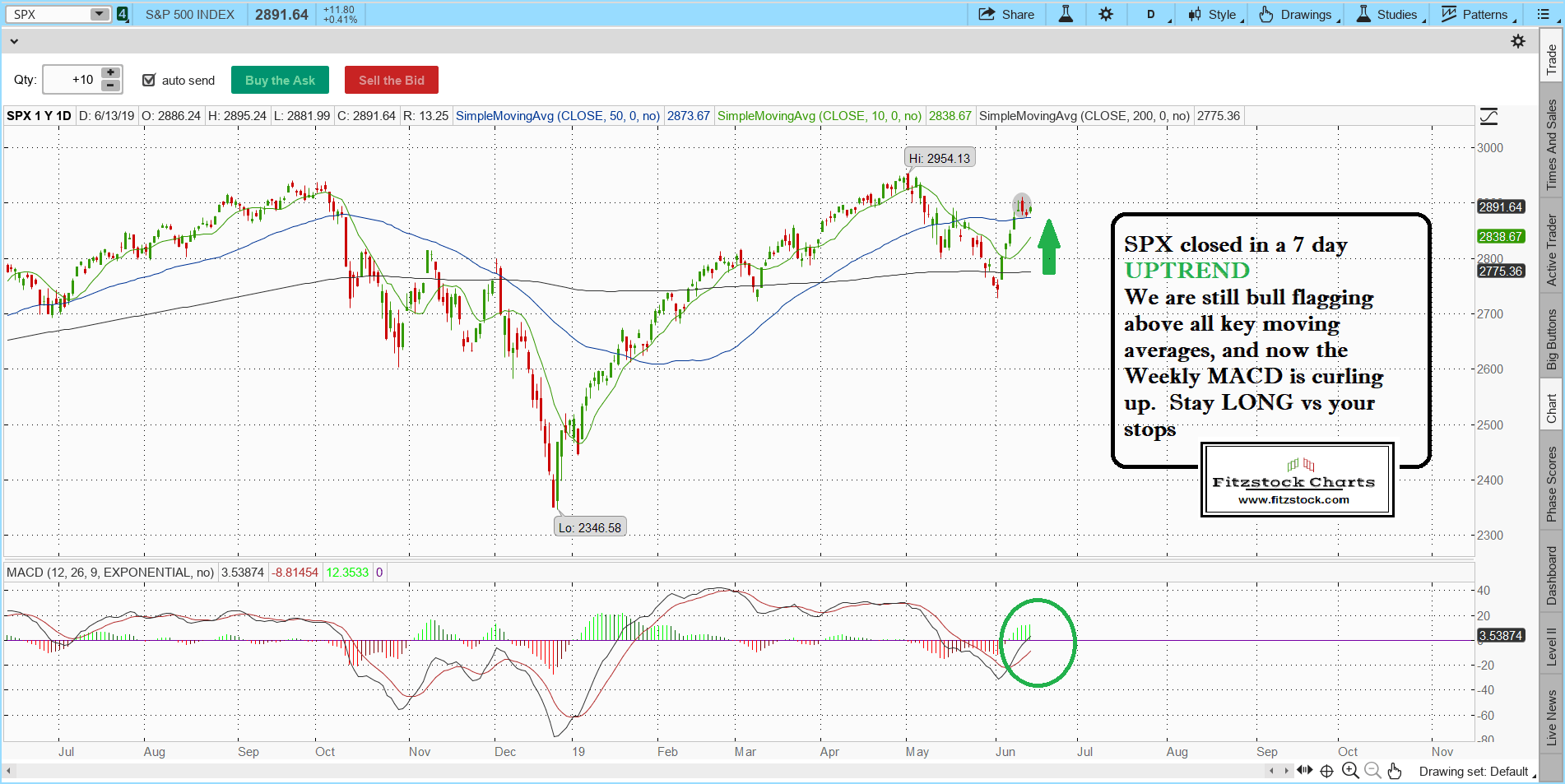
Task: Open the D timeframe selector
Action: click(1151, 14)
